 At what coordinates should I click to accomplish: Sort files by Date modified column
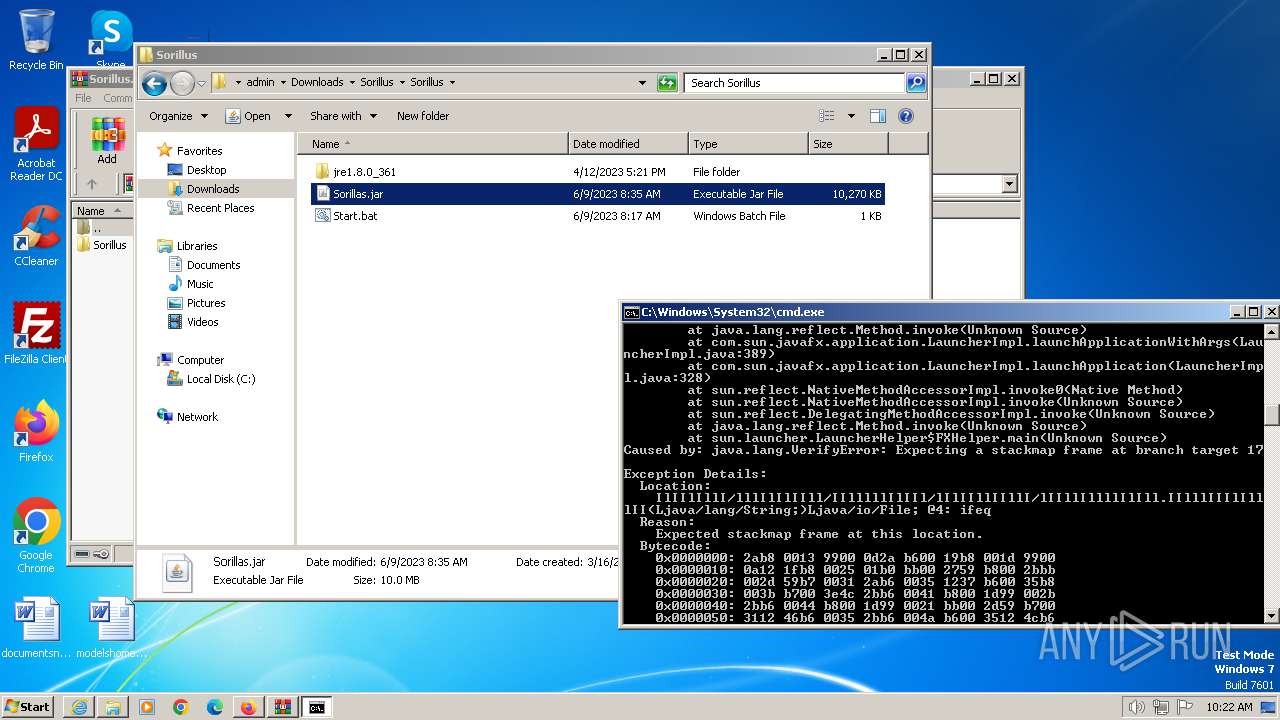tap(628, 144)
